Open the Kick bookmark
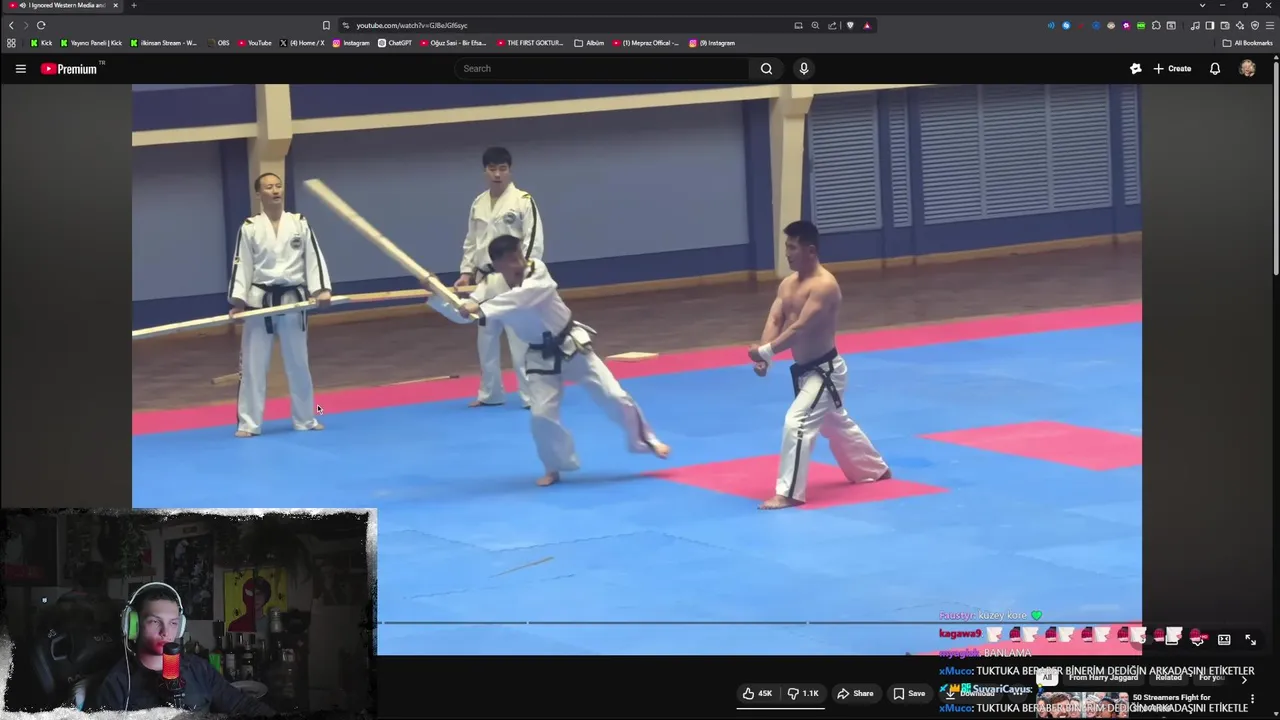The image size is (1280, 720). coord(41,43)
